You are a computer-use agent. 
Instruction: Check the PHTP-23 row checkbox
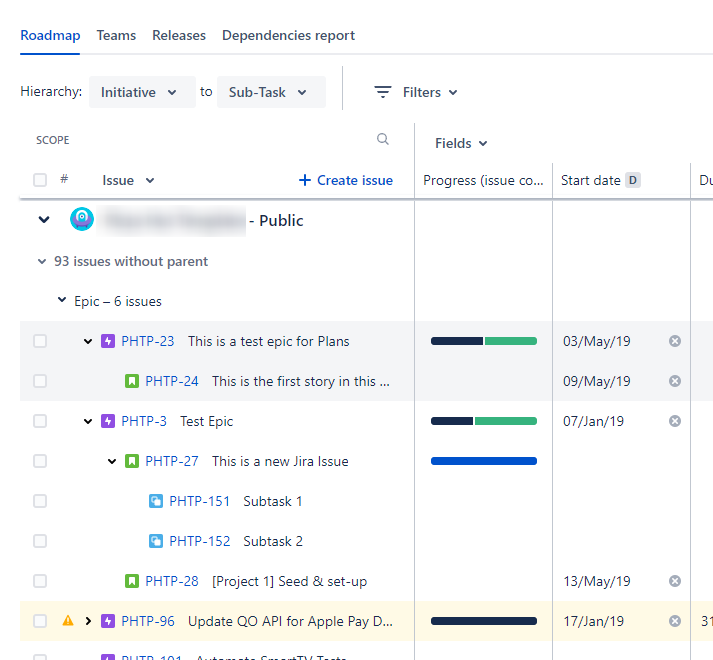pyautogui.click(x=40, y=341)
